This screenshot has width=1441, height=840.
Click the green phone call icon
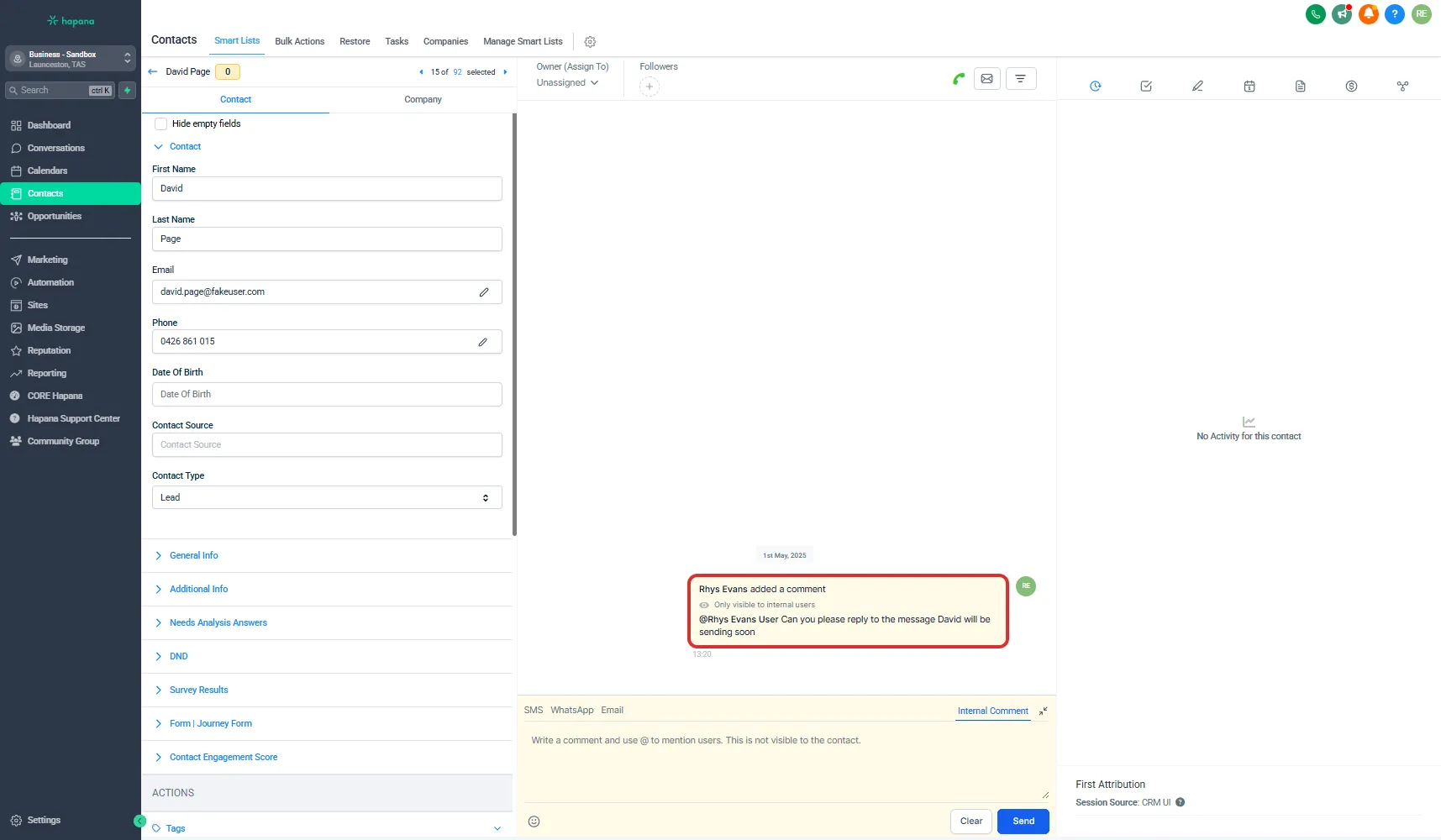click(x=958, y=79)
